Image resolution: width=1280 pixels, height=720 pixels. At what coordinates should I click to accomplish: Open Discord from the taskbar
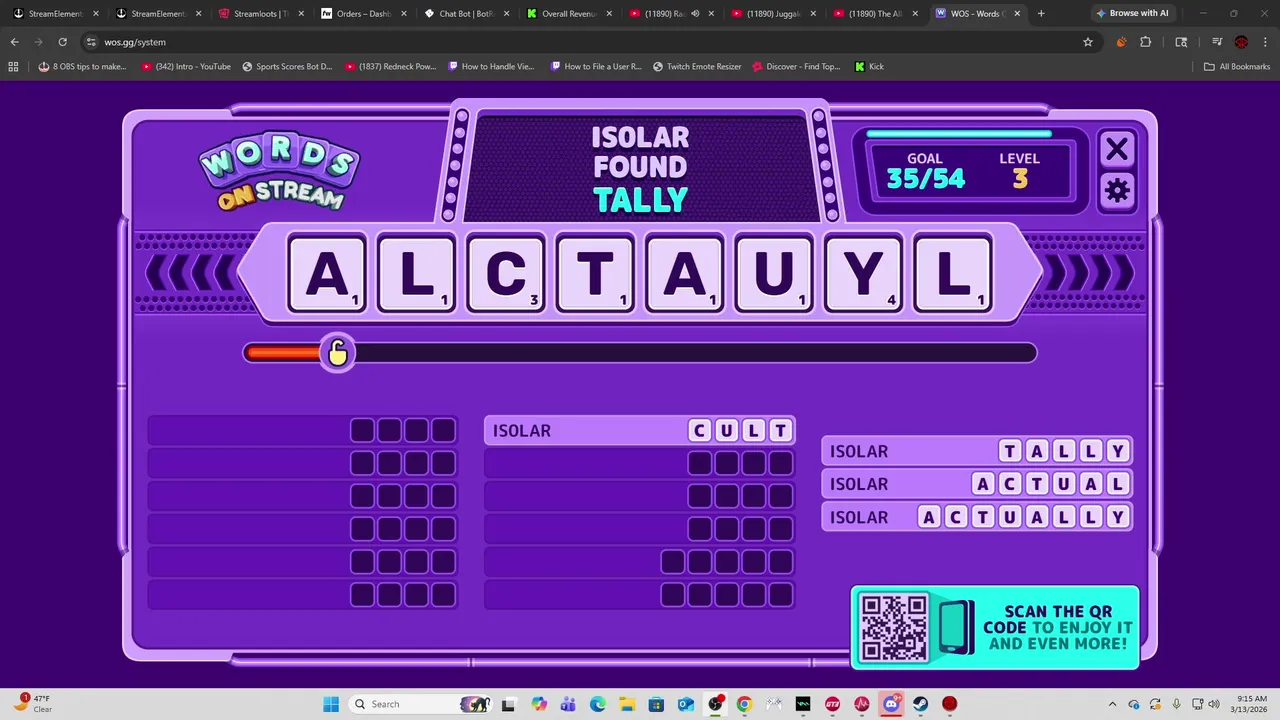coord(891,704)
